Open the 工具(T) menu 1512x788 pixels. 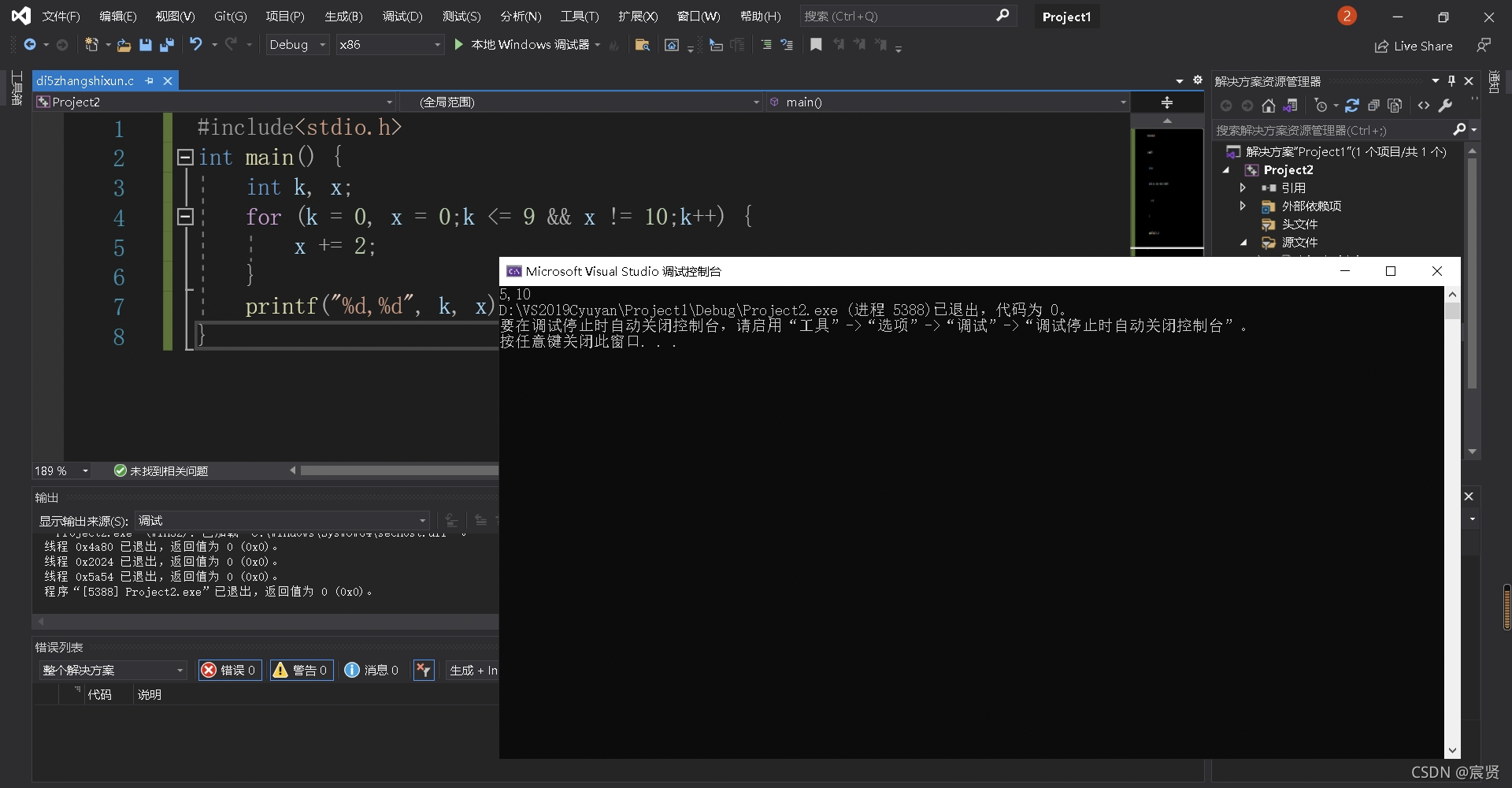click(x=580, y=16)
